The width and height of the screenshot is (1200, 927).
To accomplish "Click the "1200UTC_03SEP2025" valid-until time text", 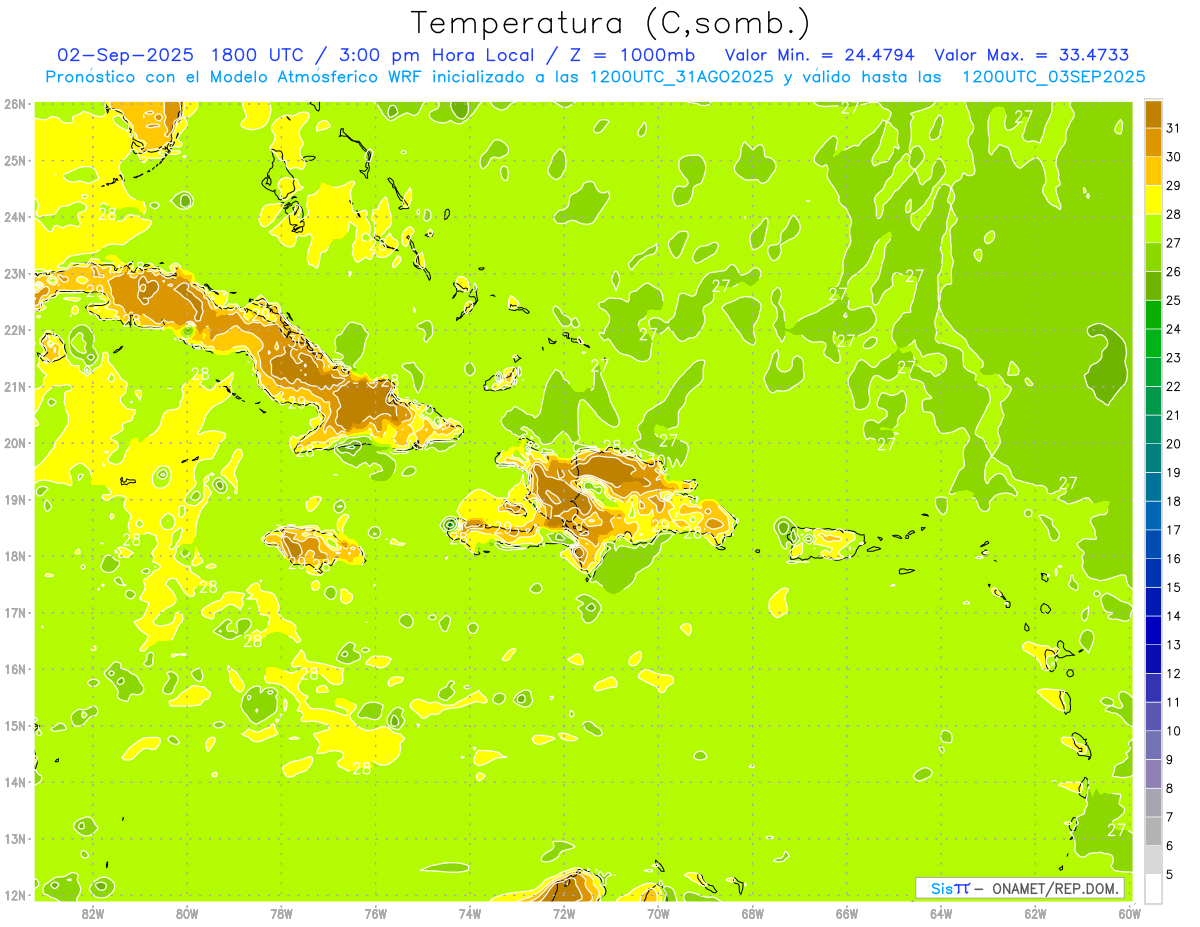I will 1053,77.
